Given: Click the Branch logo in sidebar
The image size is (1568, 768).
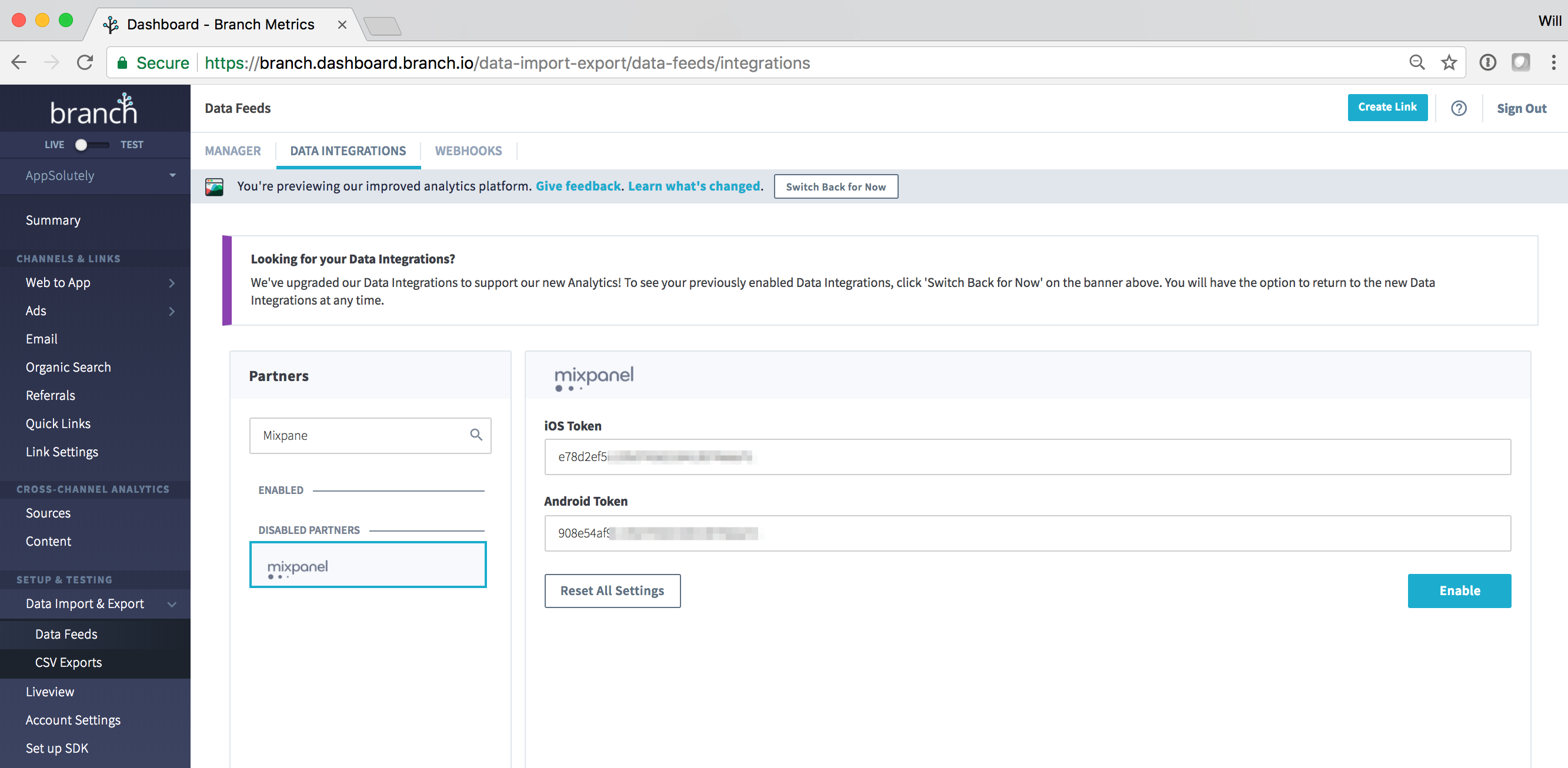Looking at the screenshot, I should point(94,109).
